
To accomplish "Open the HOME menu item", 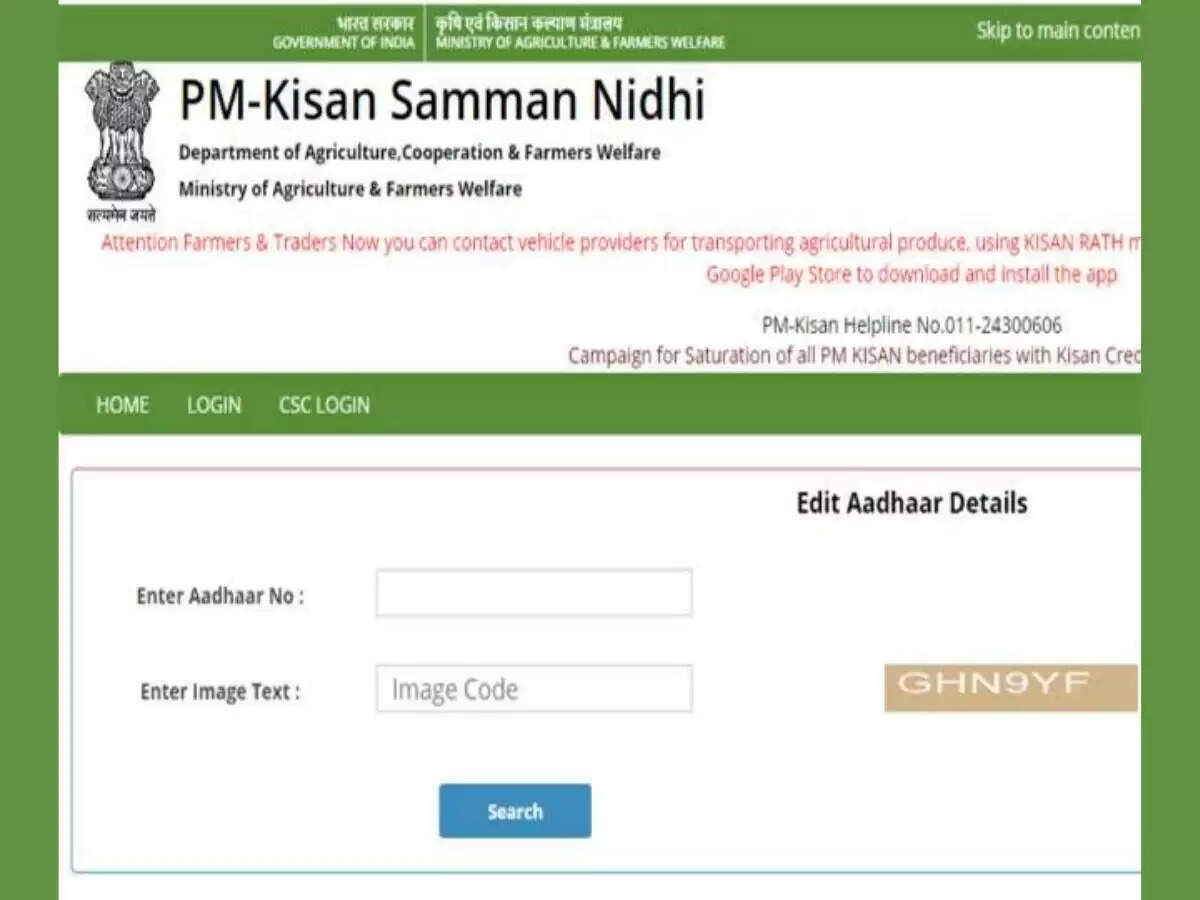I will pyautogui.click(x=122, y=405).
